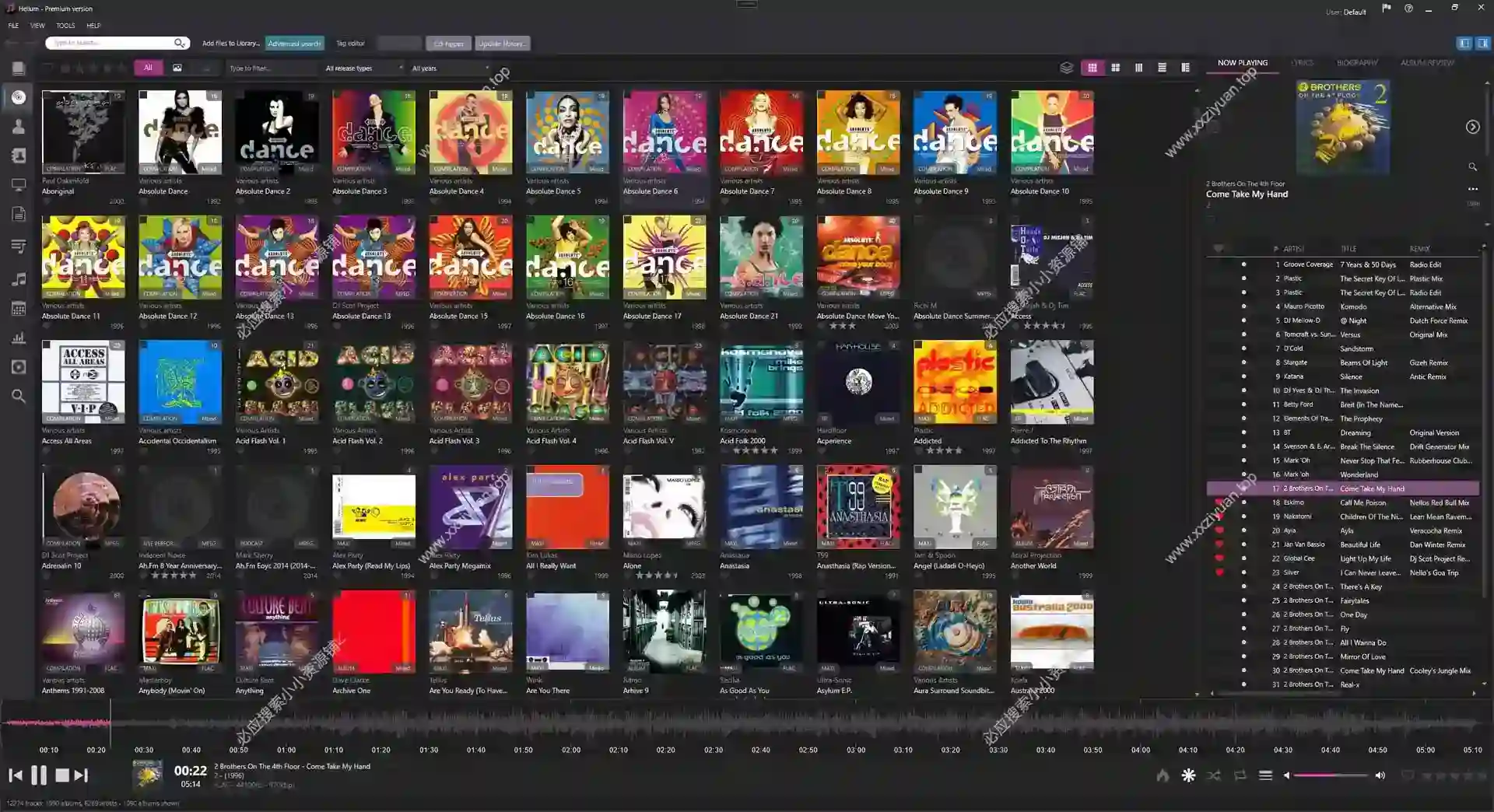The image size is (1494, 812).
Task: Click the Advanced search button
Action: [x=294, y=44]
